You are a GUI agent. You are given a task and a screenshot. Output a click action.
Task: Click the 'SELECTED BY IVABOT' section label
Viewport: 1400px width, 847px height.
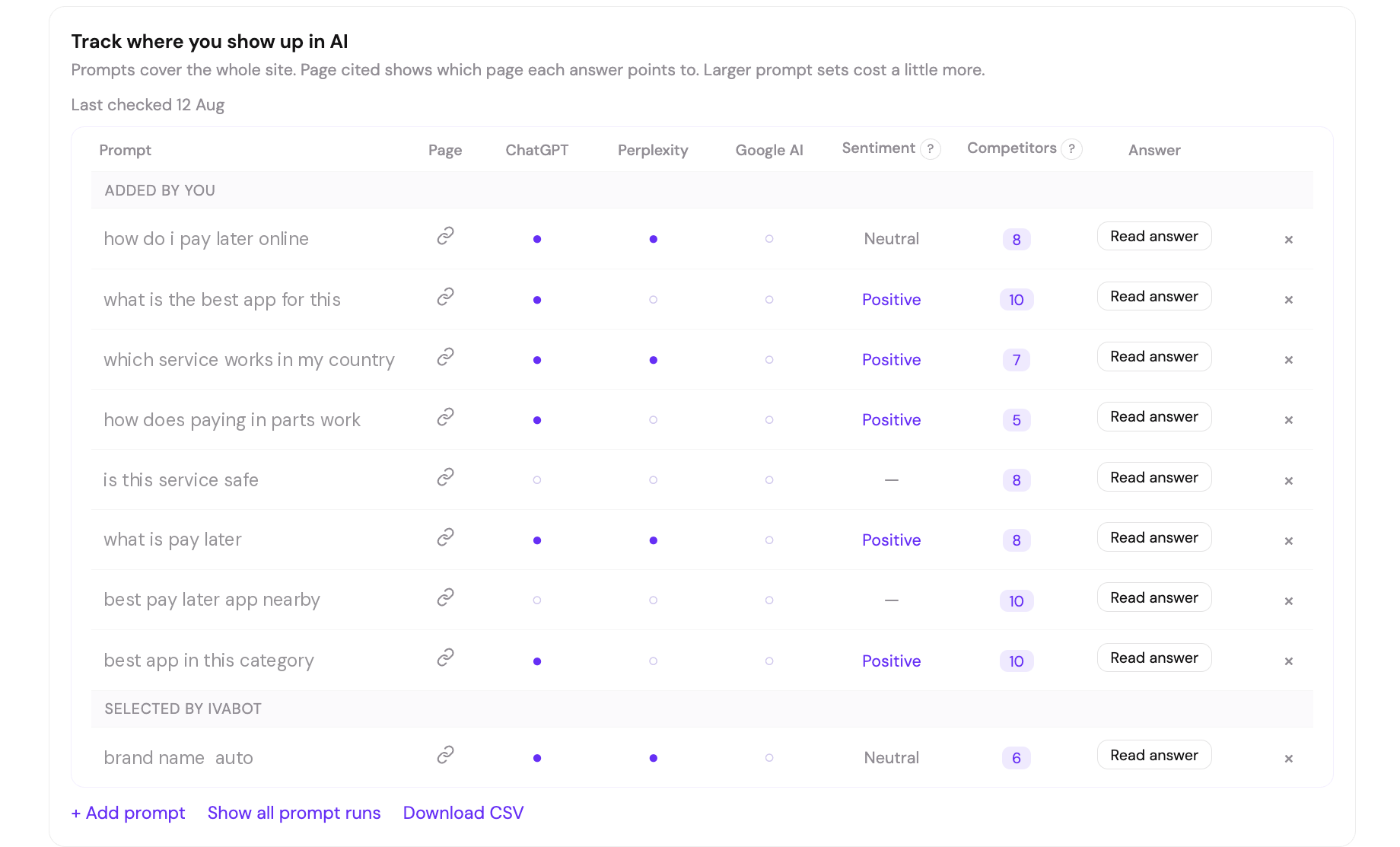pos(183,708)
